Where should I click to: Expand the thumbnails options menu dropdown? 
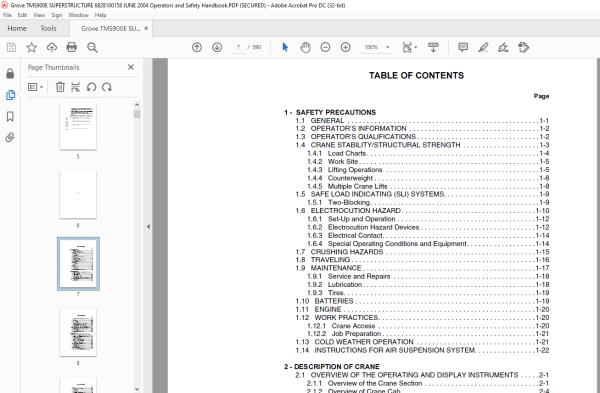(x=36, y=87)
